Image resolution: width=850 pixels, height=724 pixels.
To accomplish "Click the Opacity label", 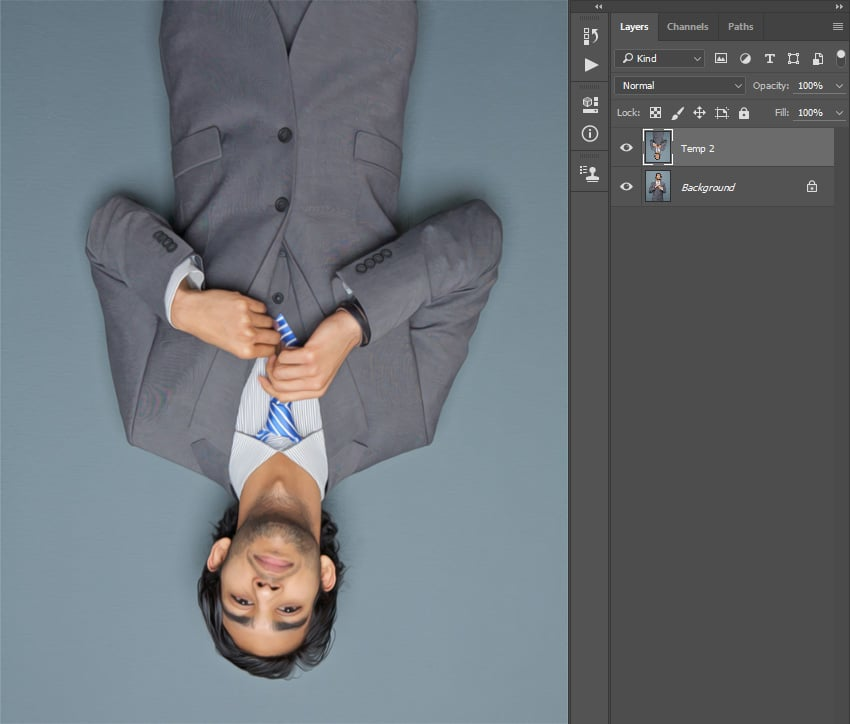I will (x=771, y=86).
